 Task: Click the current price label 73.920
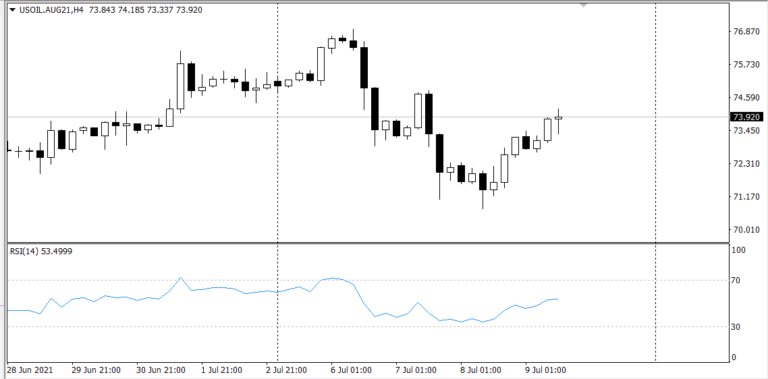point(747,117)
